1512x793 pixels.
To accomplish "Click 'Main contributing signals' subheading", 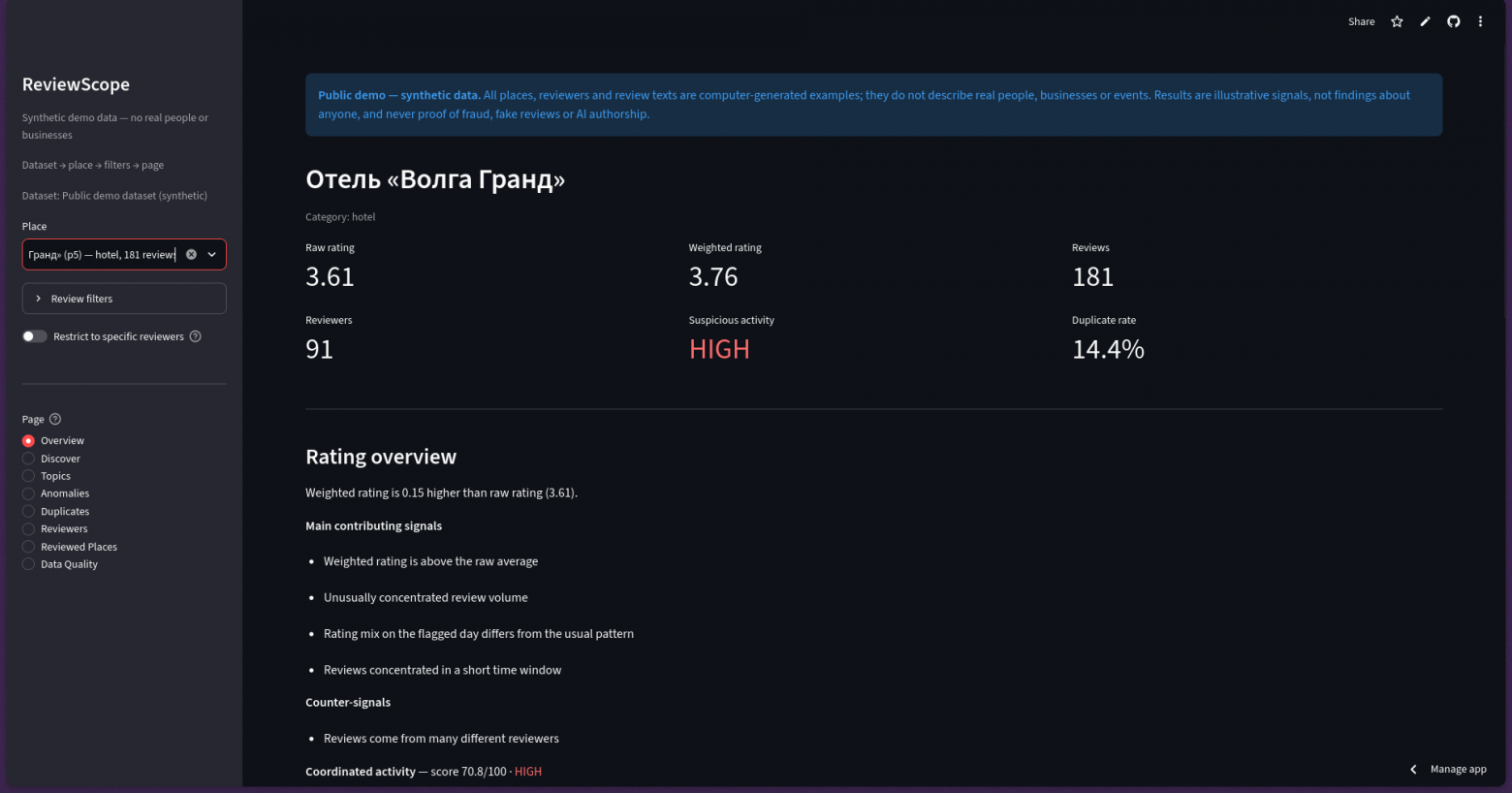I will point(373,525).
